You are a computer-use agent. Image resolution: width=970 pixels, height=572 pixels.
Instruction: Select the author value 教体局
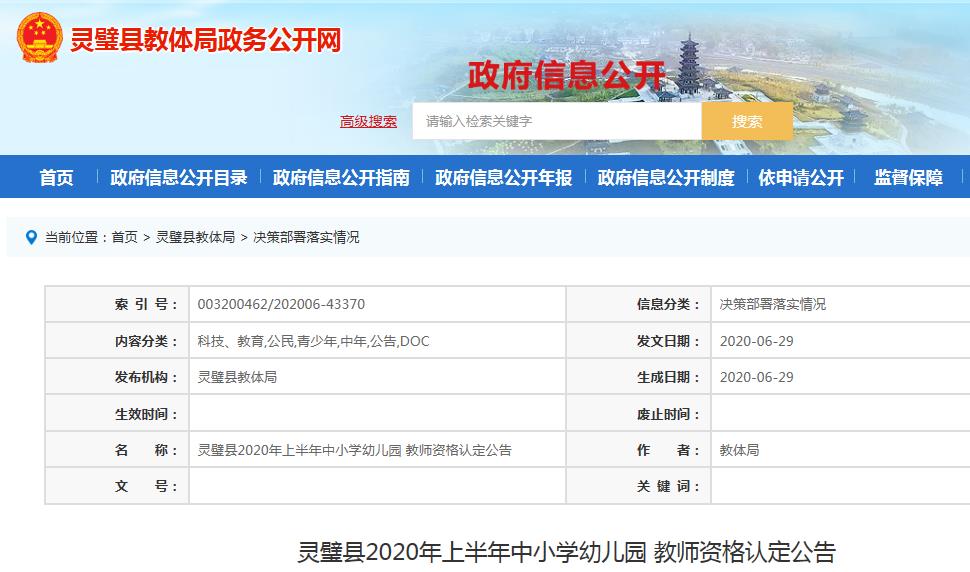(739, 450)
